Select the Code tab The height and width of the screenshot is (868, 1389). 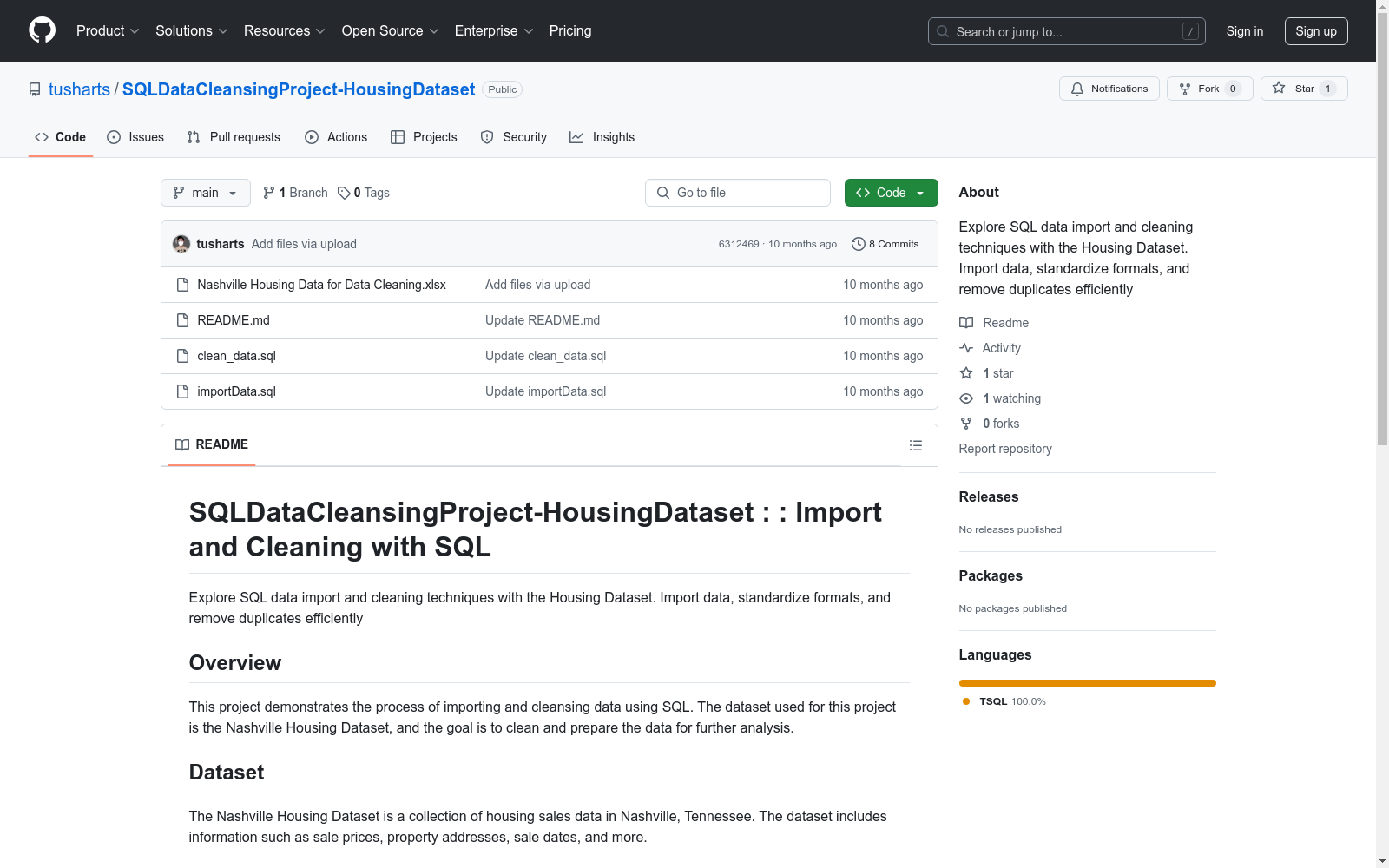click(61, 137)
